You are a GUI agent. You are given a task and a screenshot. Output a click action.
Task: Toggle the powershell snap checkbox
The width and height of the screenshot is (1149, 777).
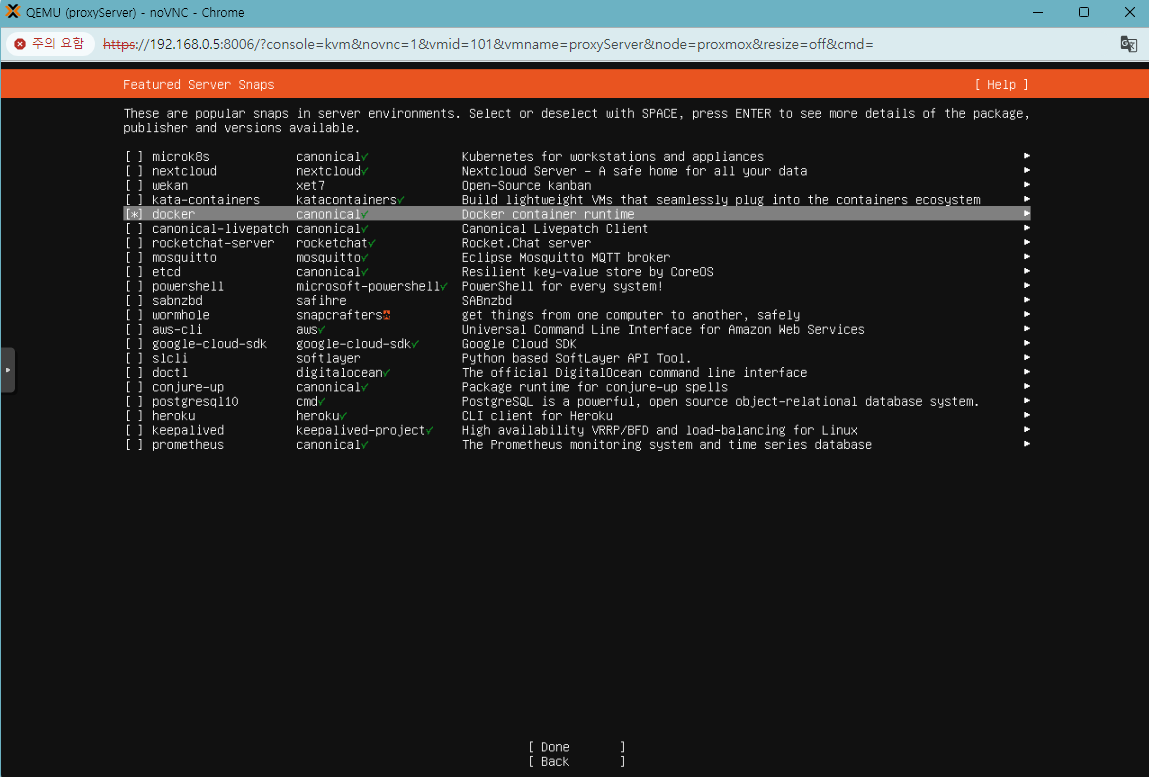coord(134,287)
